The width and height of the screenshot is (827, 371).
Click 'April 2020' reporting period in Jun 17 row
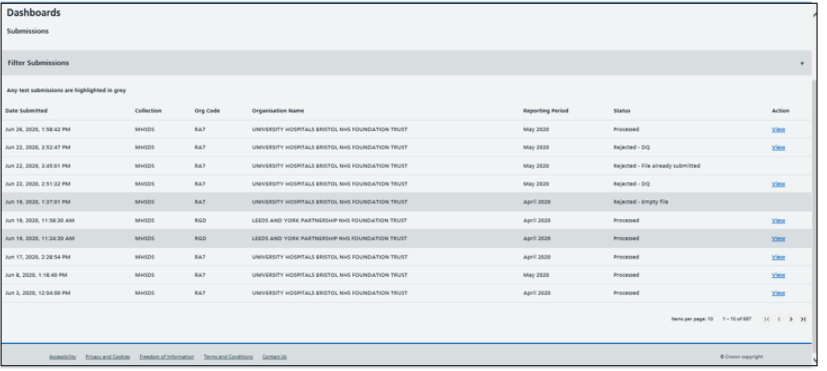pos(537,256)
